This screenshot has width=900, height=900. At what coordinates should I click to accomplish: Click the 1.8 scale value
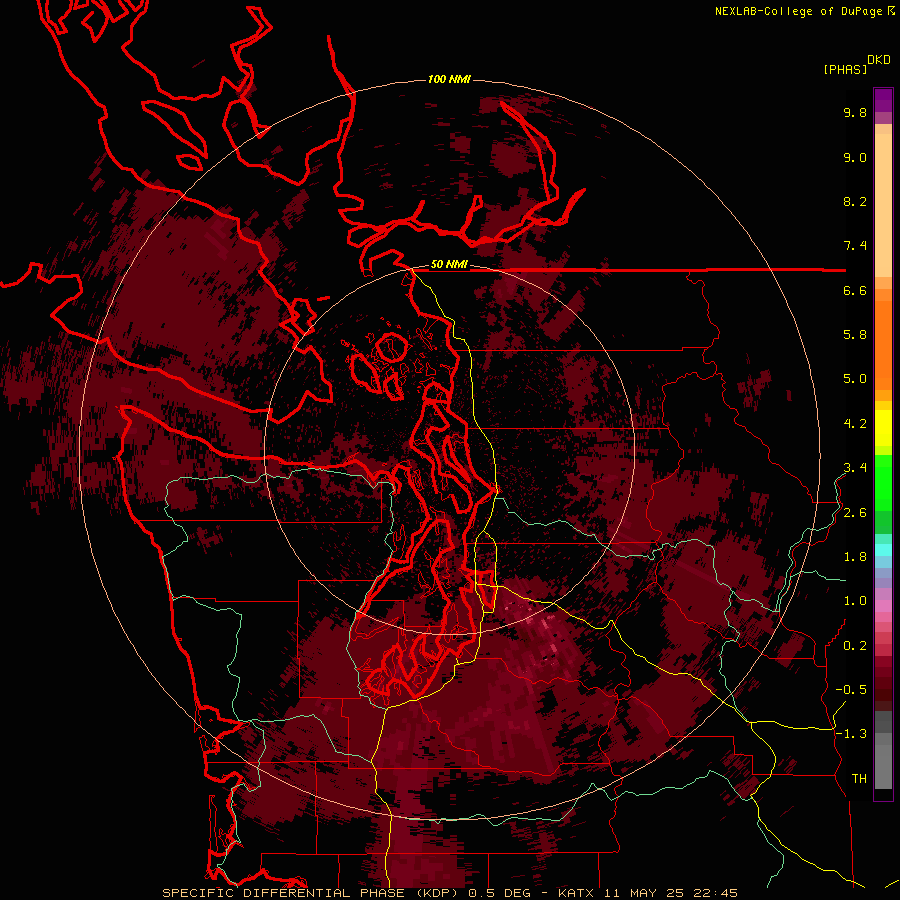click(x=855, y=557)
